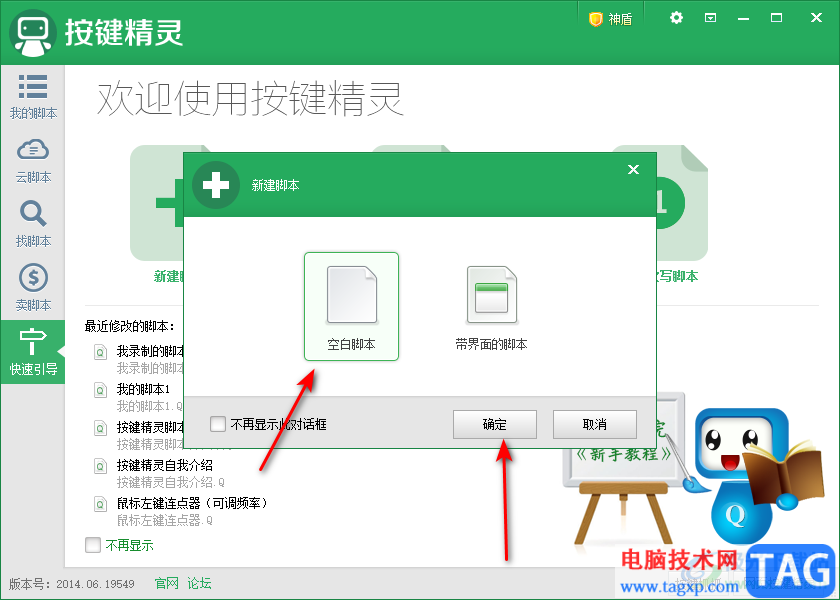
Task: Click the 按键精灵 robot logo
Action: tap(33, 33)
